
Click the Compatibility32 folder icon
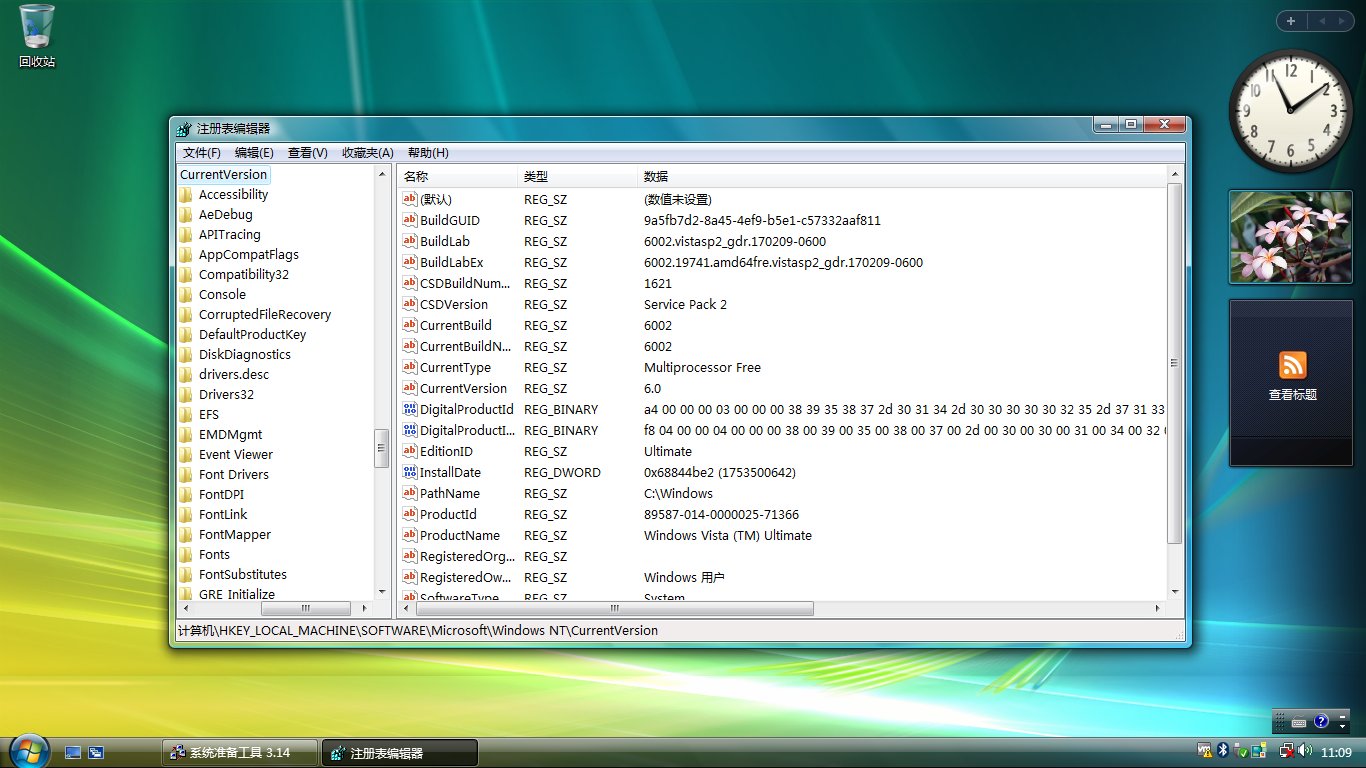[186, 275]
